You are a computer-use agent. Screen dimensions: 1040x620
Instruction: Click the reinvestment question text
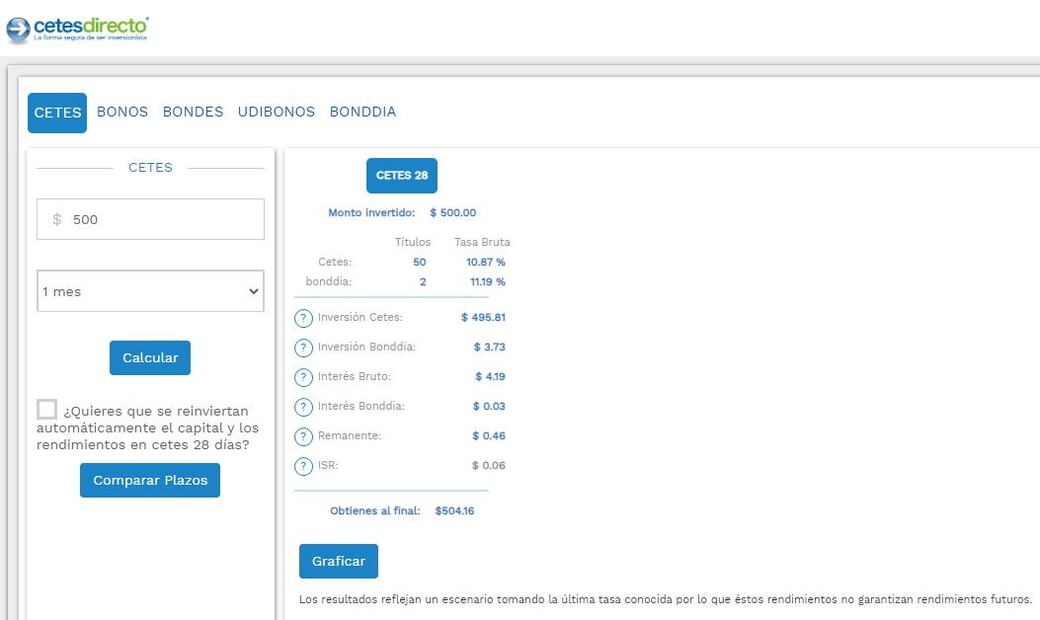click(148, 428)
